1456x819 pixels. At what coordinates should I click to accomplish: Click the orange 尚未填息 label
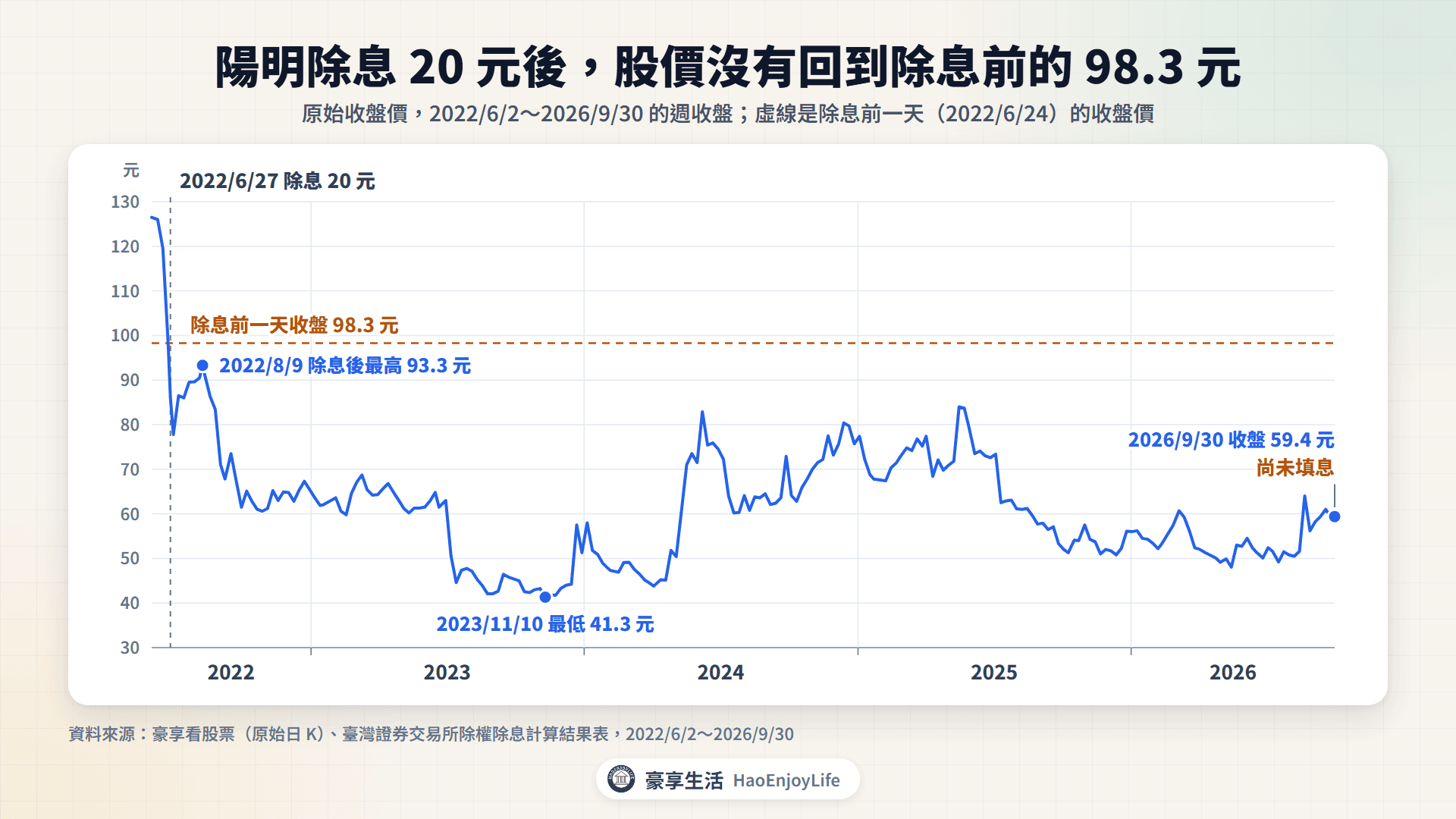coord(1294,468)
